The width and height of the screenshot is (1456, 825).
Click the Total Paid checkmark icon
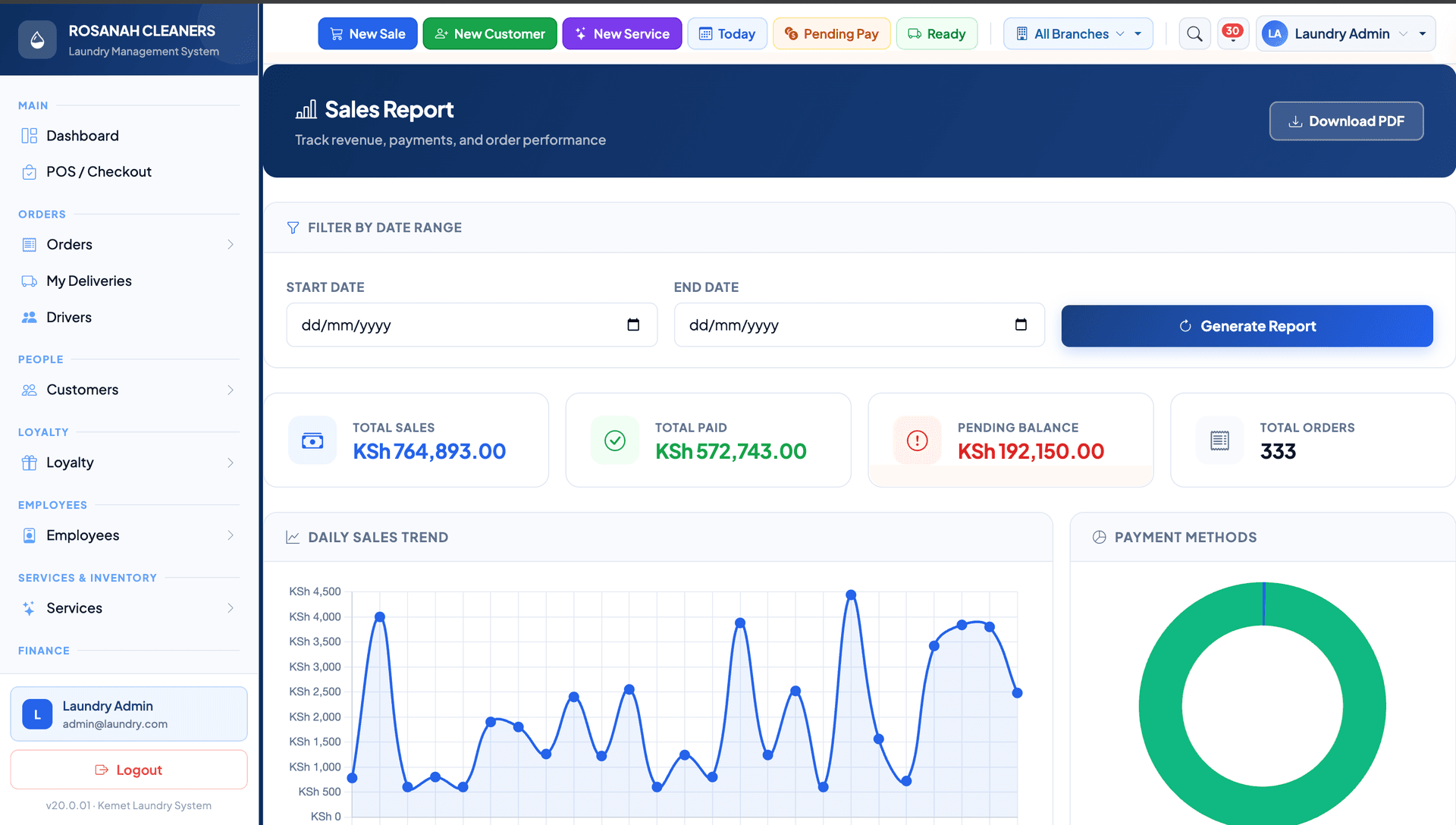coord(615,441)
